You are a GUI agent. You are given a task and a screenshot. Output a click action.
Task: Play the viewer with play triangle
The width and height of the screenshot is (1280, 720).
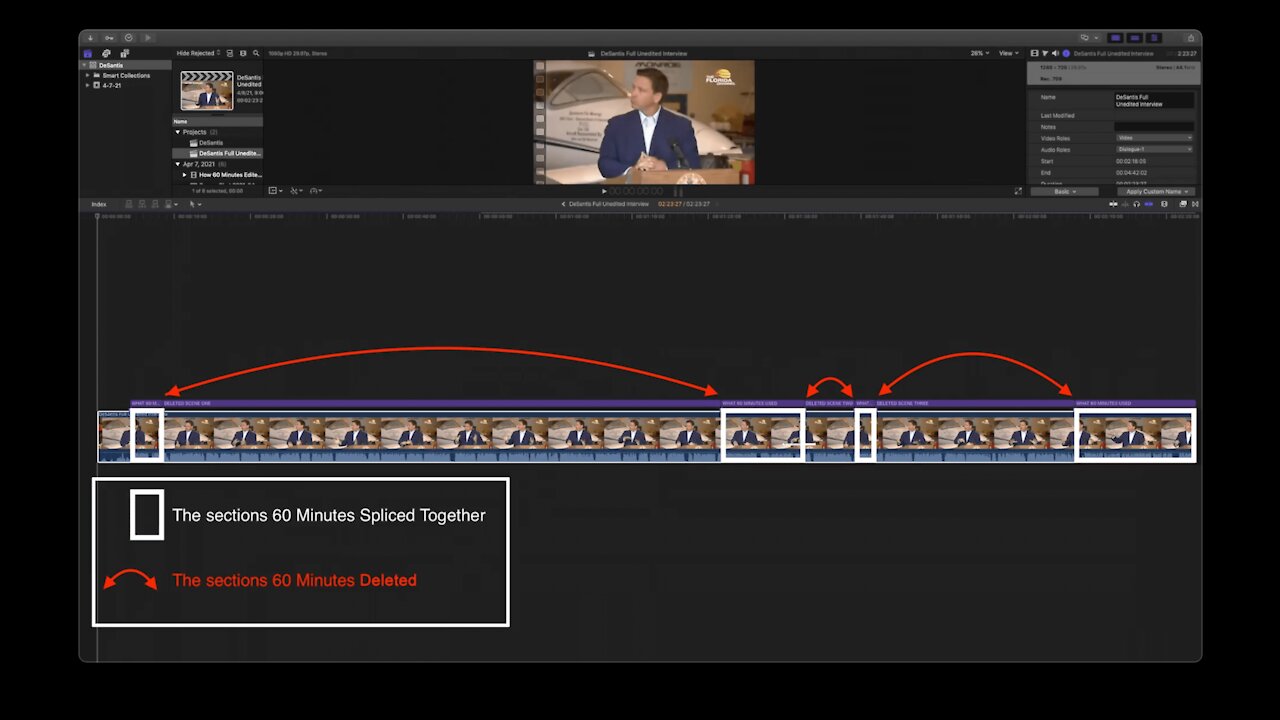coord(604,191)
